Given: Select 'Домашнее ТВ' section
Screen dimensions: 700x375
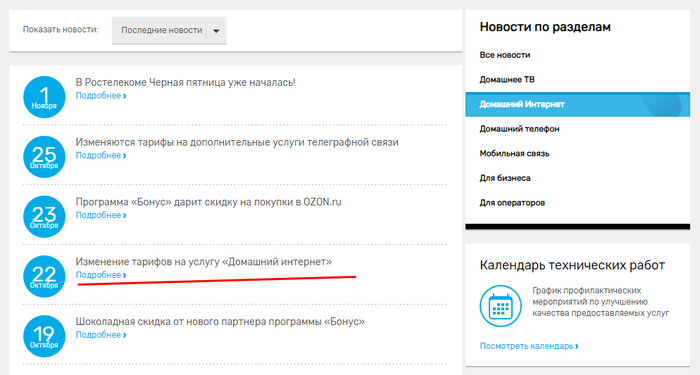Looking at the screenshot, I should (x=507, y=79).
